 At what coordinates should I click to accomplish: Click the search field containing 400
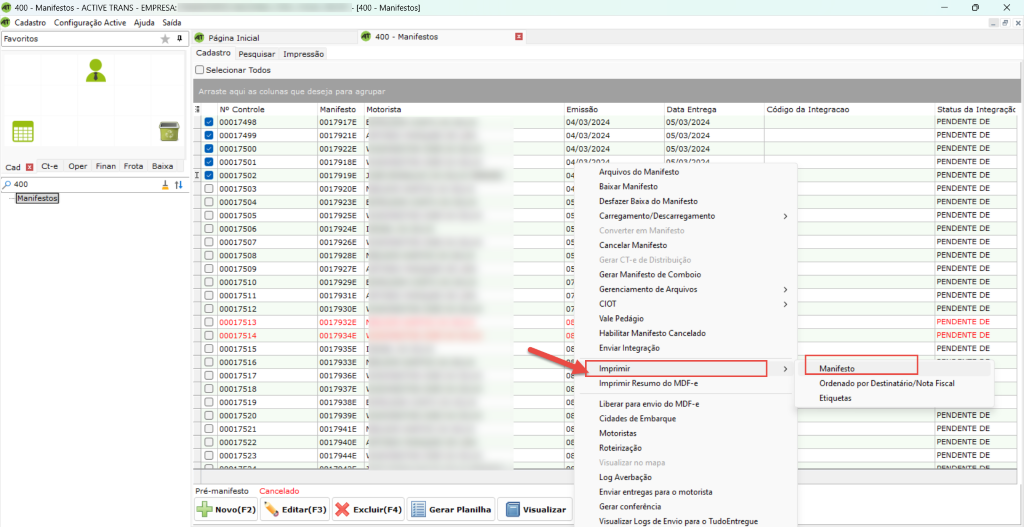point(80,185)
